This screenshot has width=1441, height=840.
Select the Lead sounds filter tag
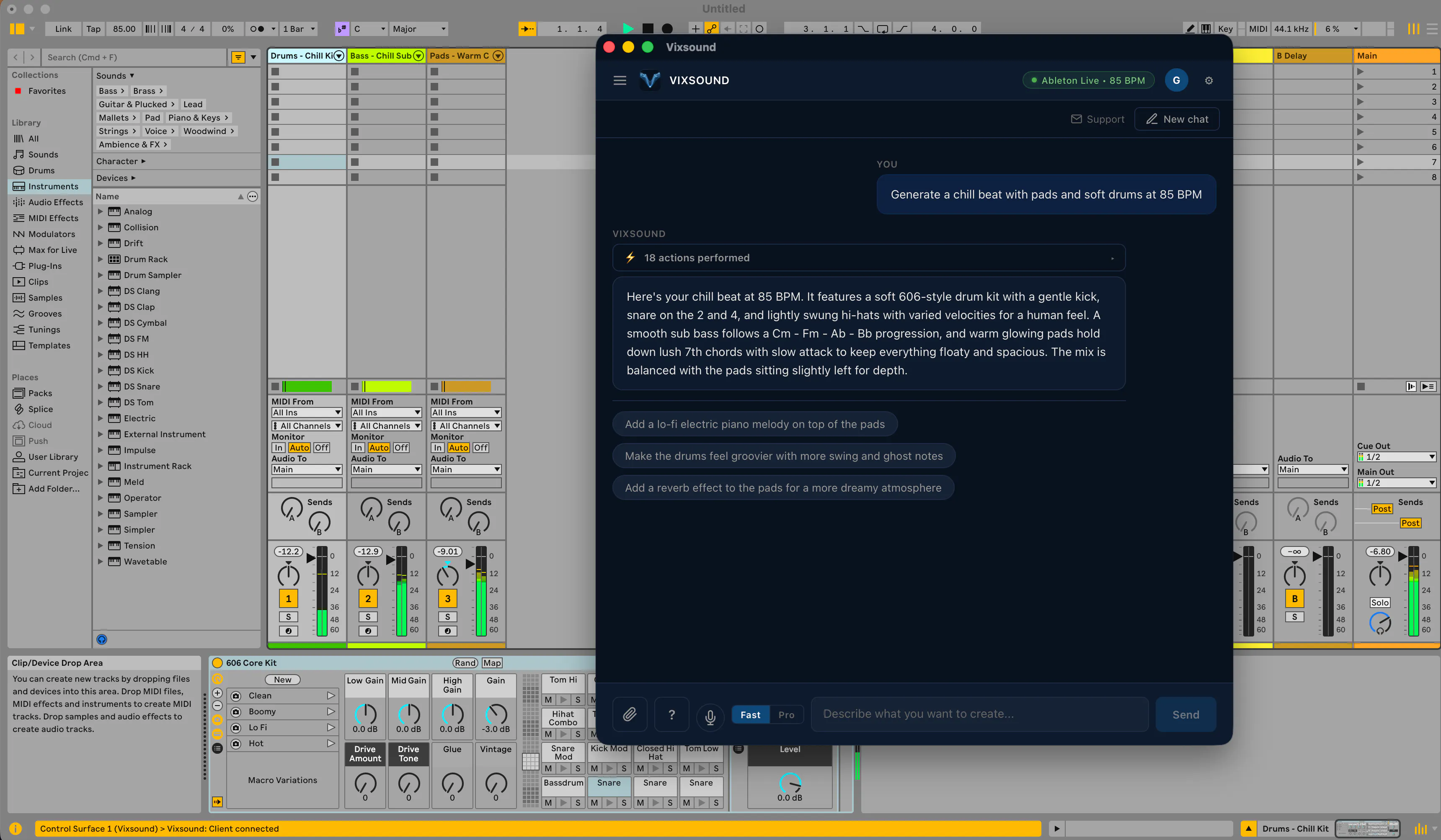click(193, 105)
